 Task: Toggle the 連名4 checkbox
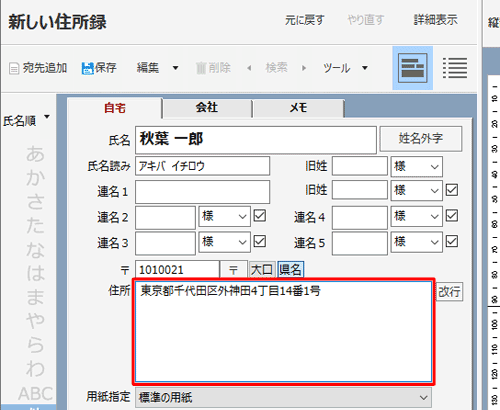point(452,216)
